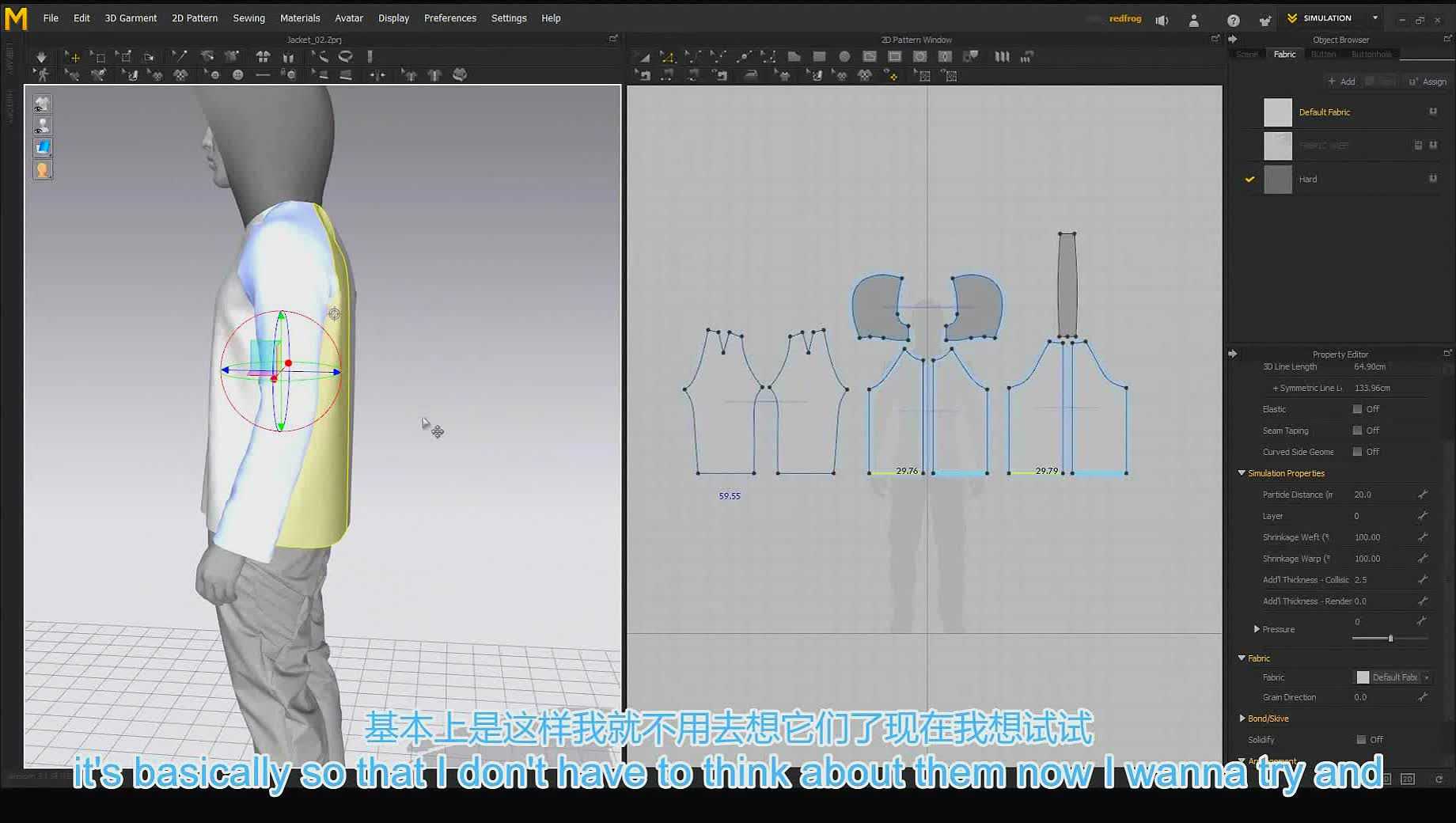Open the Sewing menu
The width and height of the screenshot is (1456, 823).
[x=248, y=18]
